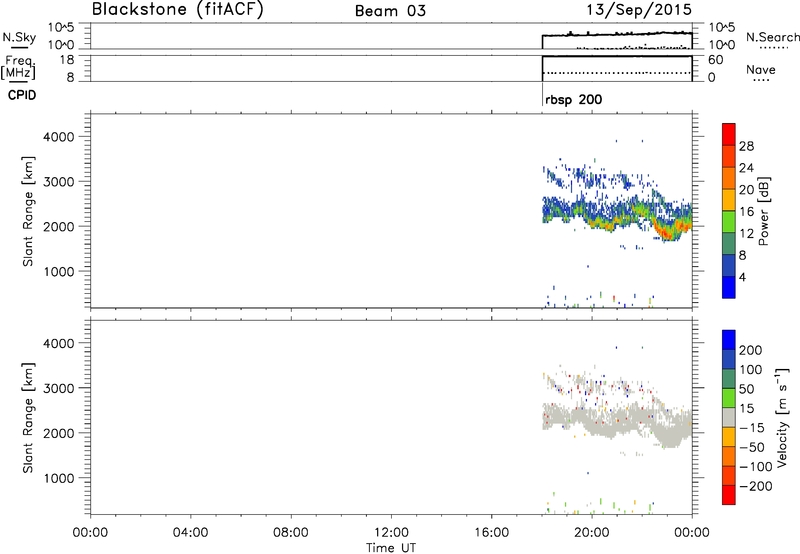This screenshot has height=554, width=800.
Task: Pick the -100 to -200 Velocity segment
Action: point(729,475)
